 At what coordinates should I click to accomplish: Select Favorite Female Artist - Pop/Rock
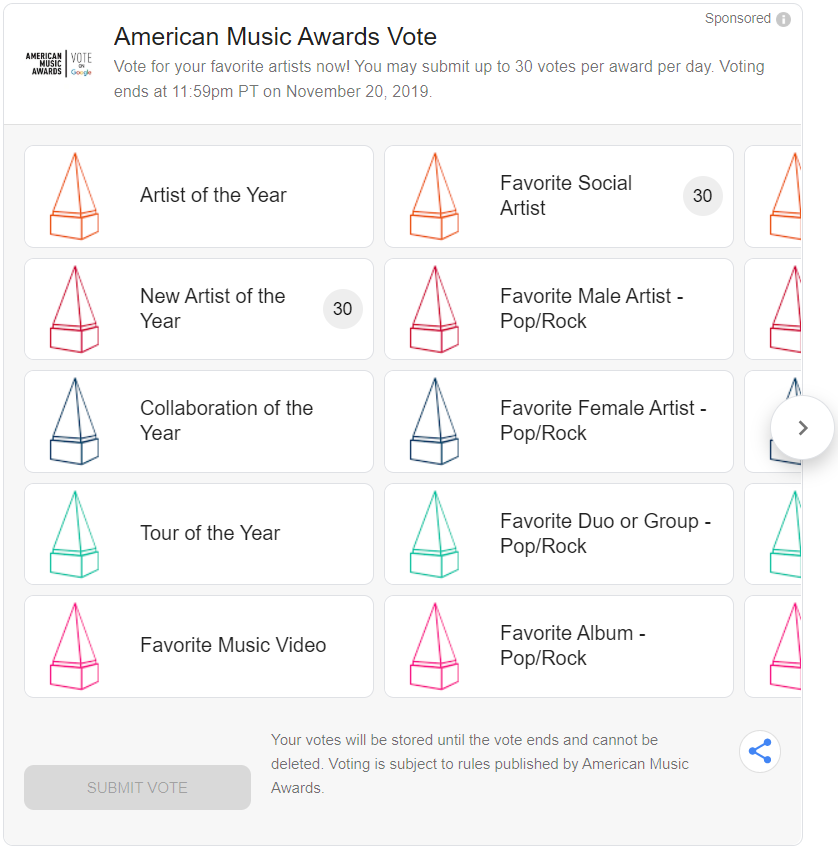pyautogui.click(x=603, y=421)
